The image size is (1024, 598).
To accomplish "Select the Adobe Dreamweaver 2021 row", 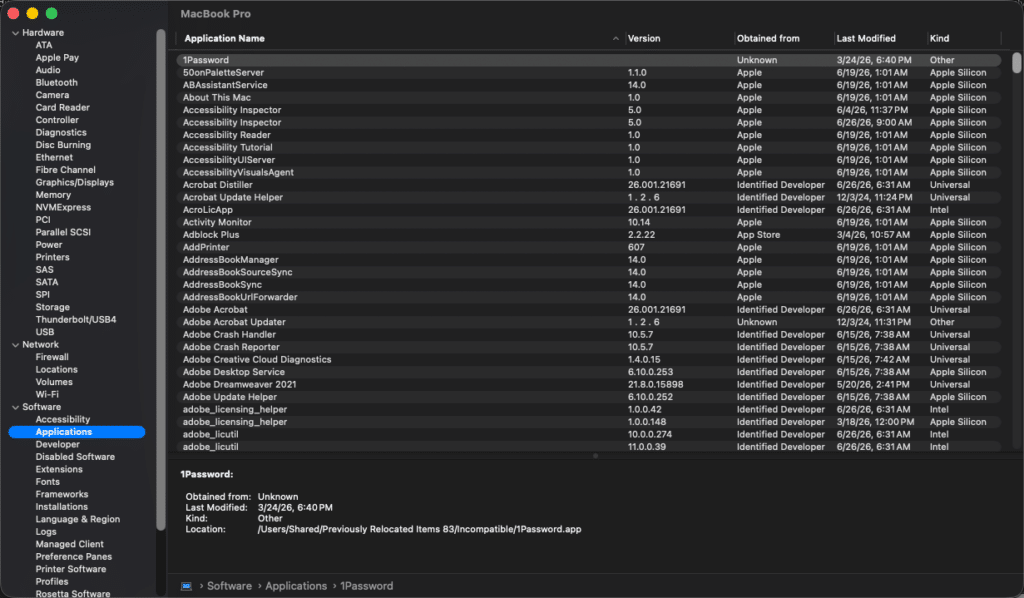I will pyautogui.click(x=588, y=385).
